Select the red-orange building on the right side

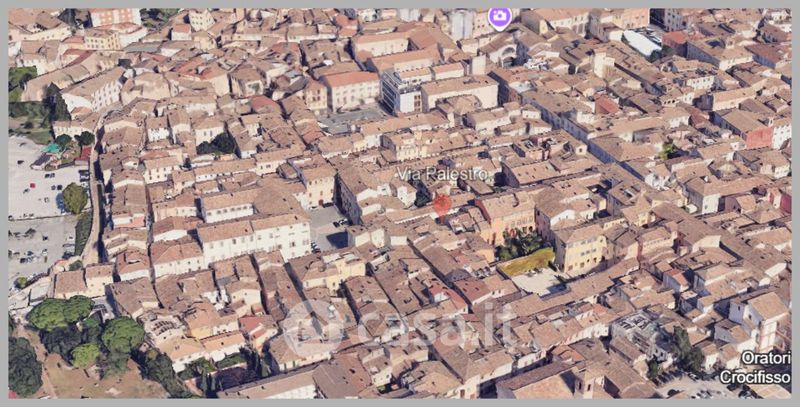click(x=759, y=135)
